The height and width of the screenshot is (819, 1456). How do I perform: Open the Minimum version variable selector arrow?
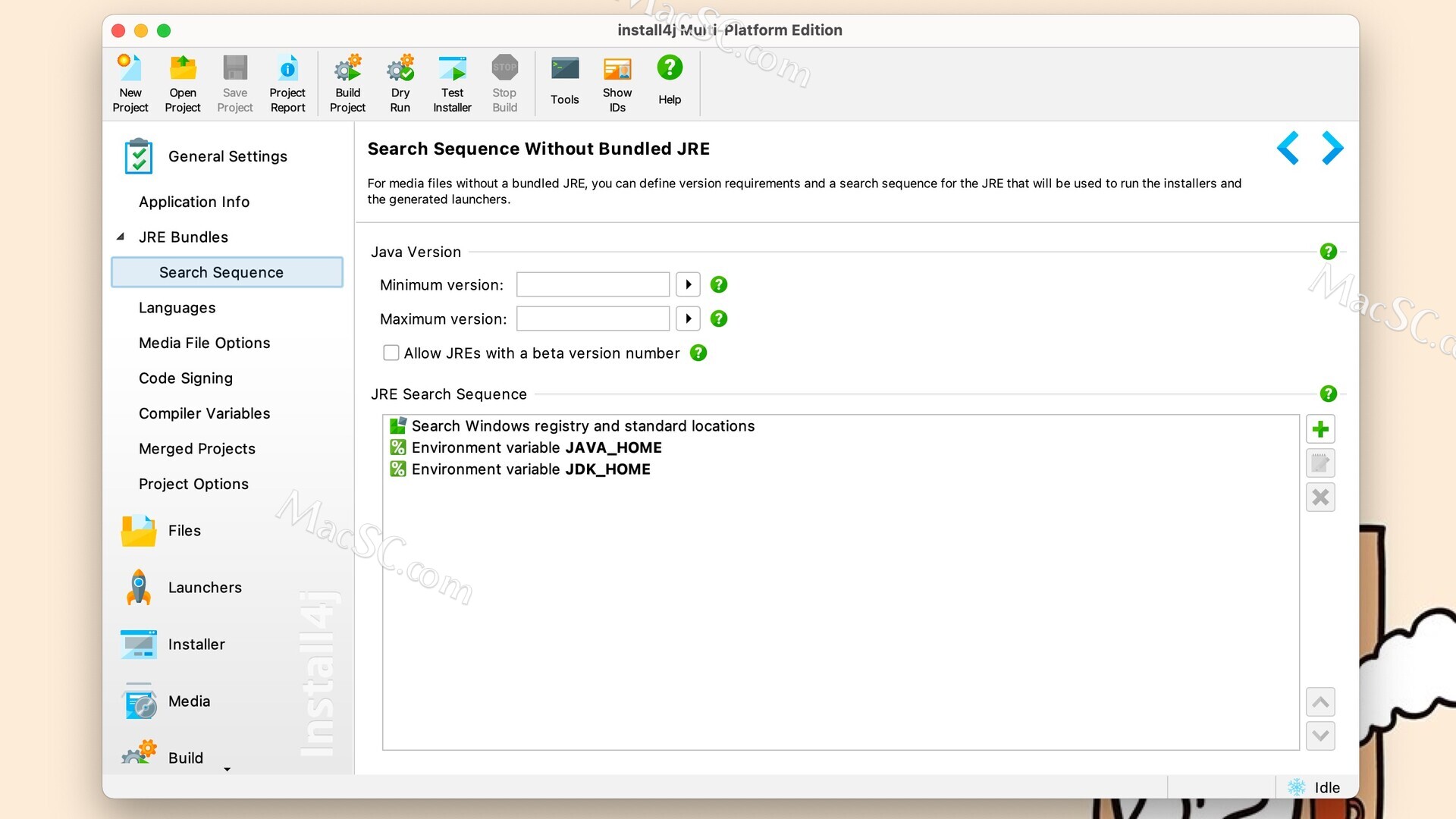tap(688, 284)
